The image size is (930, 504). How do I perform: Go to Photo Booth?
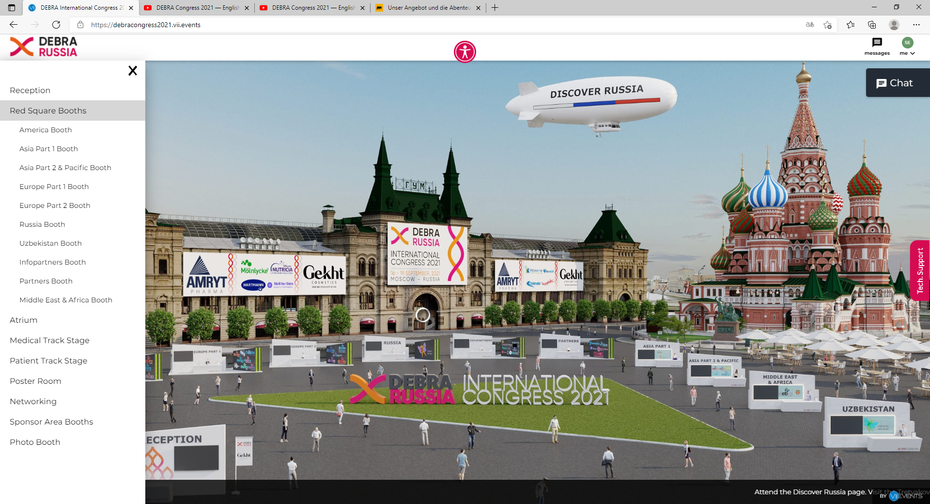click(x=34, y=442)
